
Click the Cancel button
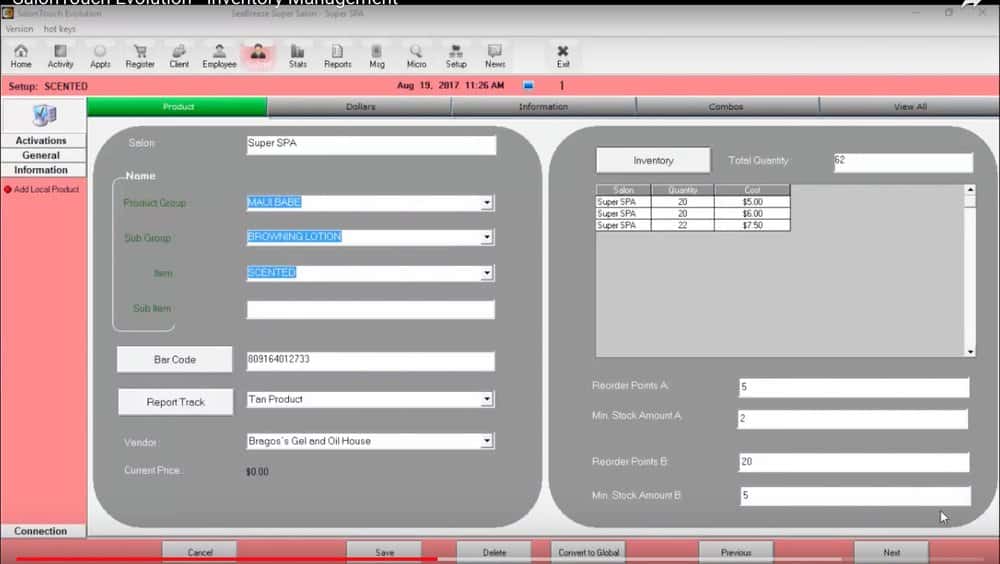tap(200, 553)
